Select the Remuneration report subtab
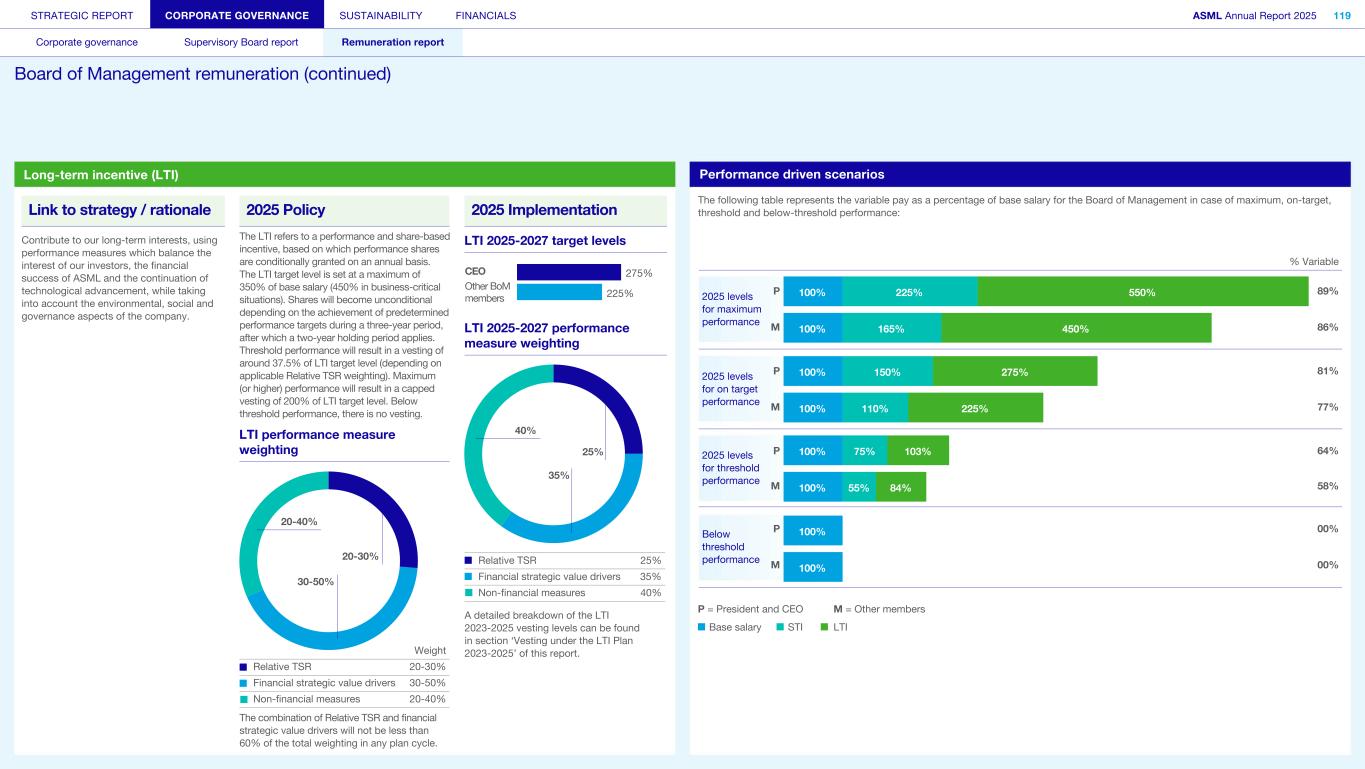This screenshot has width=1365, height=769. point(392,42)
